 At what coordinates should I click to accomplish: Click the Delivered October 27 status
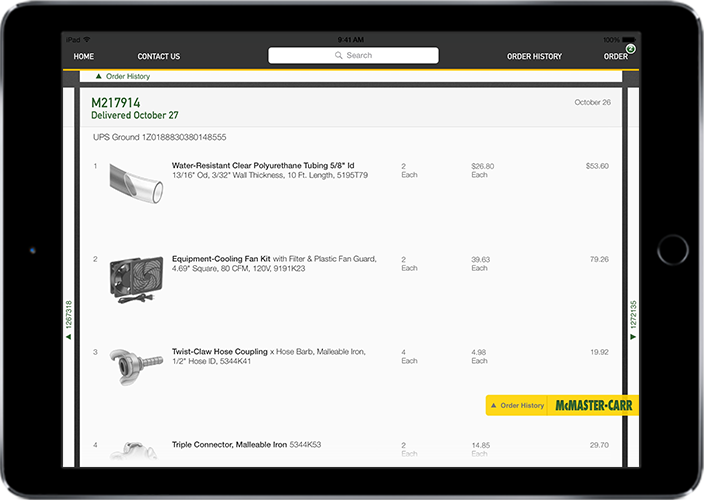click(x=135, y=115)
